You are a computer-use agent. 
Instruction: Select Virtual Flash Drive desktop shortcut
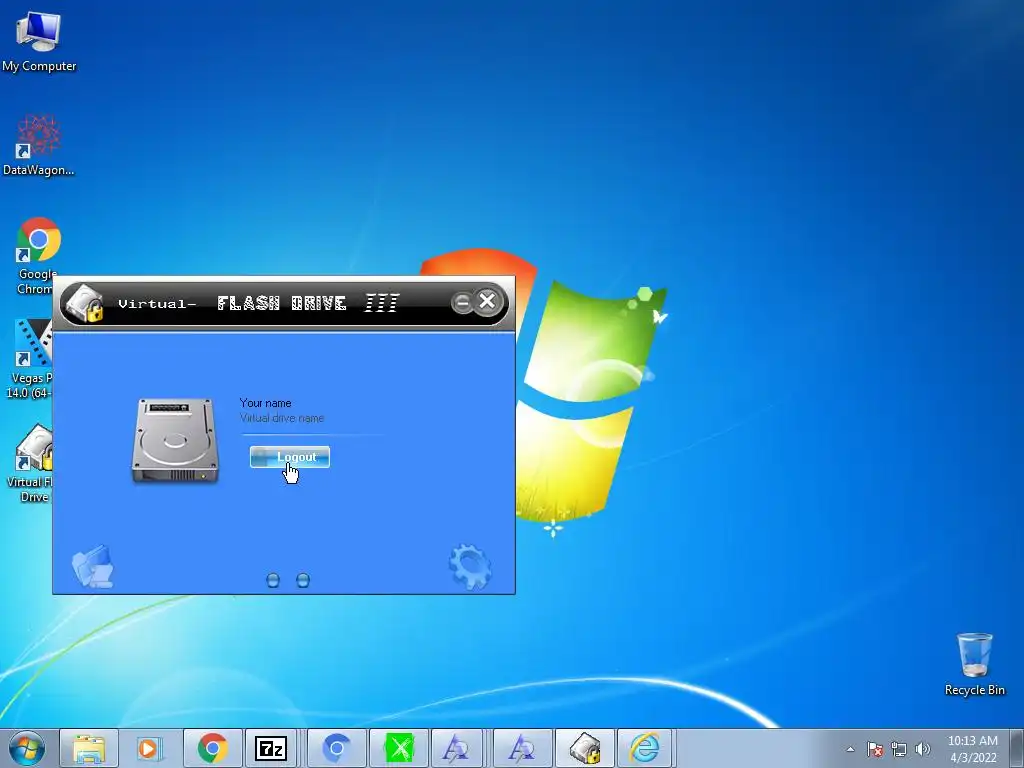[29, 464]
